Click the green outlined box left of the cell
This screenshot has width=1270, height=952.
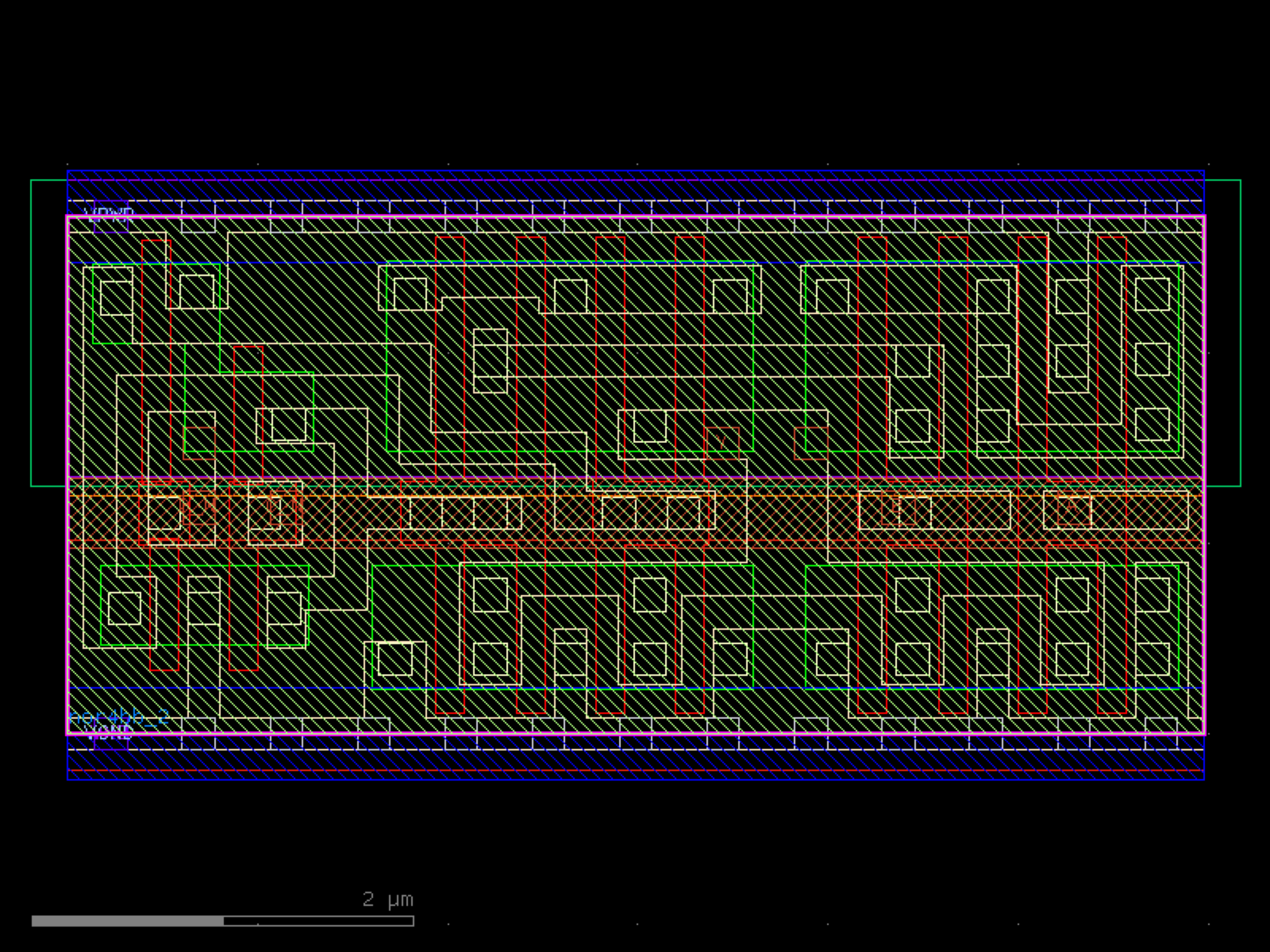click(48, 333)
